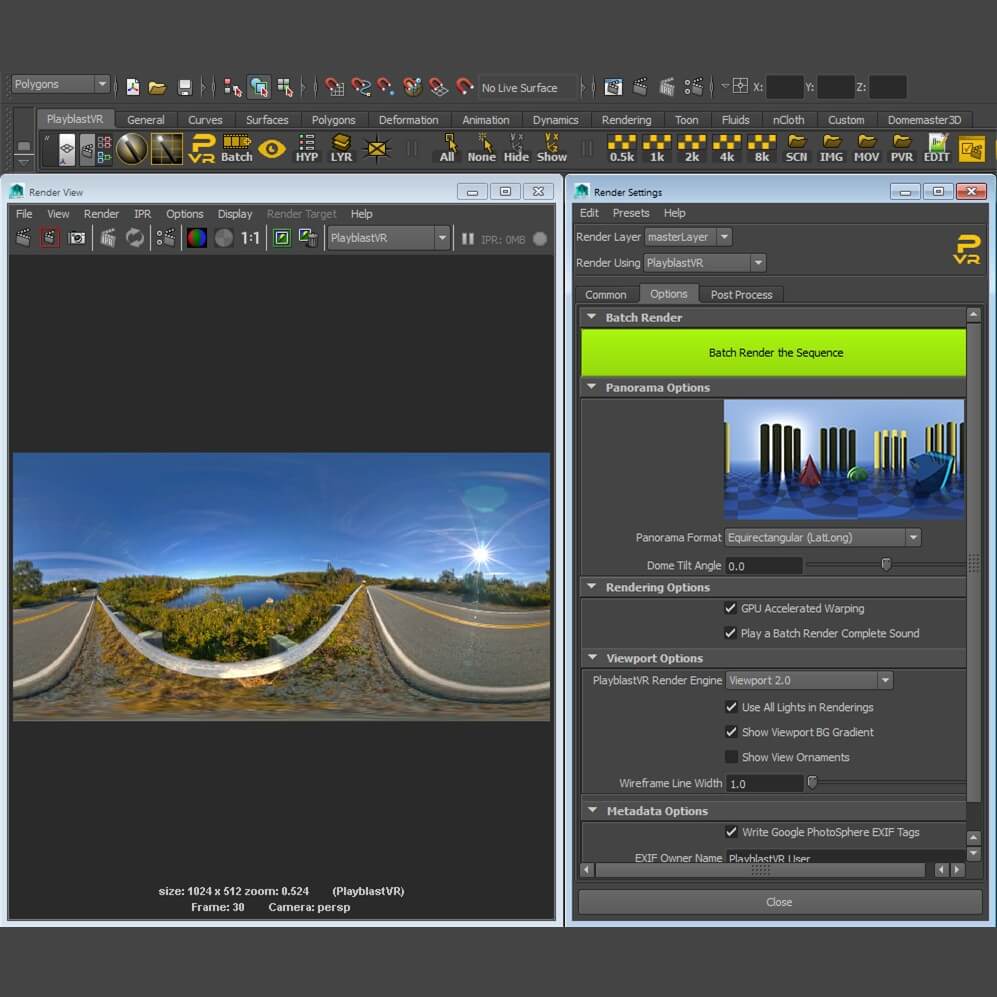
Task: Open the Presets menu in Render Settings
Action: tap(631, 213)
